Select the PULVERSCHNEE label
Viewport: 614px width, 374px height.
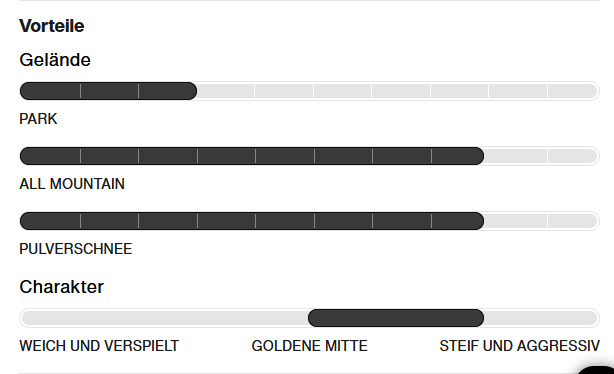(x=76, y=249)
